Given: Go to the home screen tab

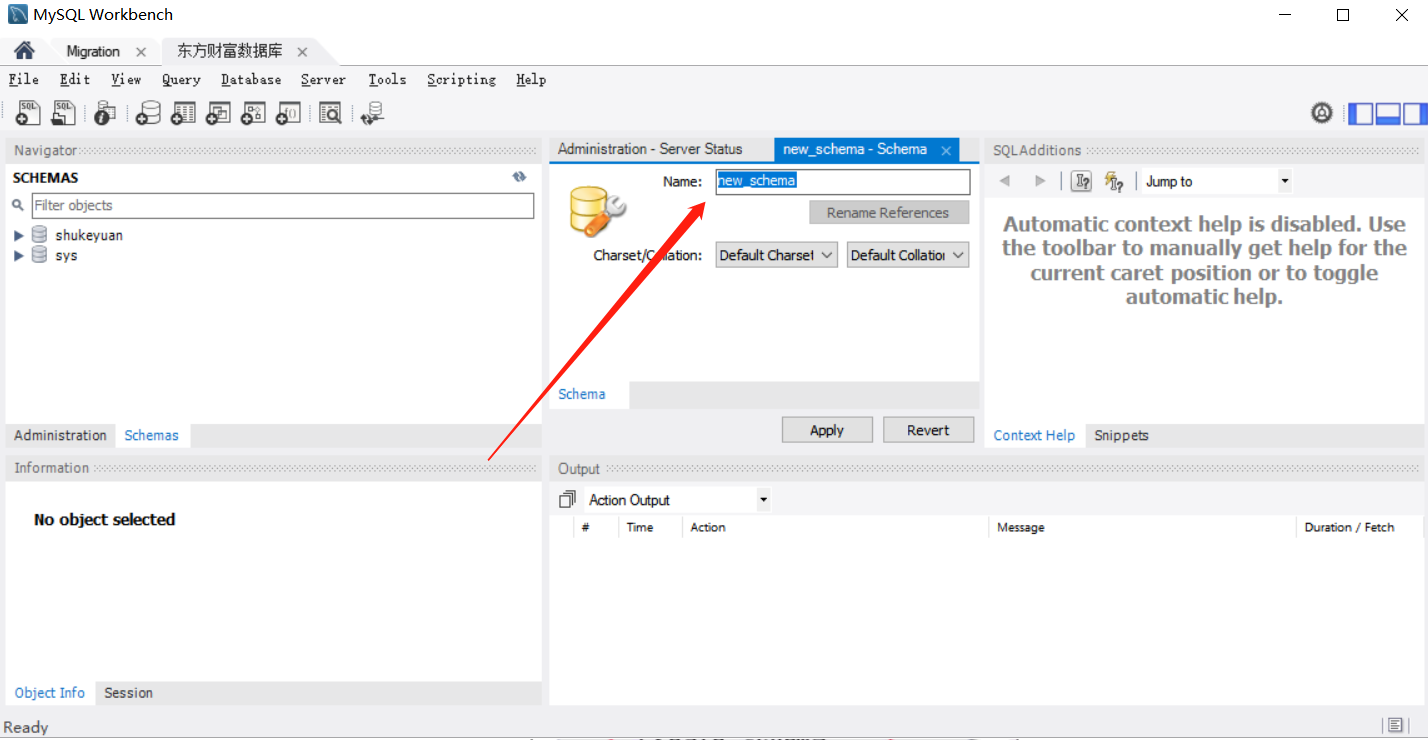Looking at the screenshot, I should 24,51.
